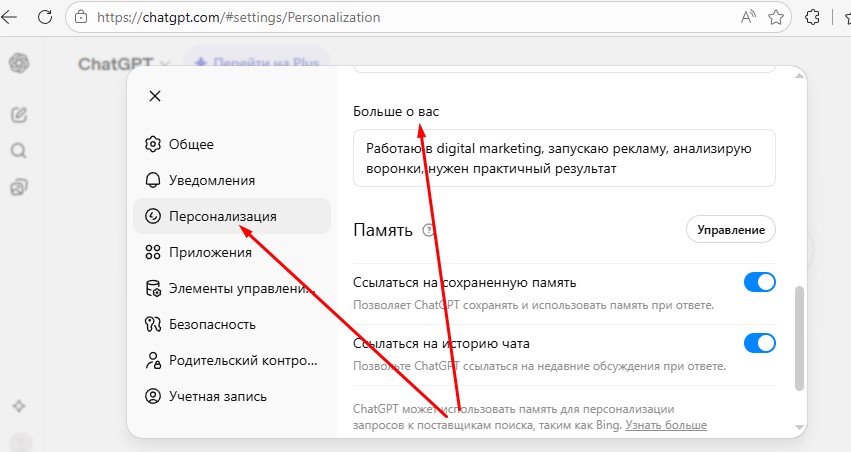Click the browser back arrow
This screenshot has width=851, height=452.
point(8,17)
